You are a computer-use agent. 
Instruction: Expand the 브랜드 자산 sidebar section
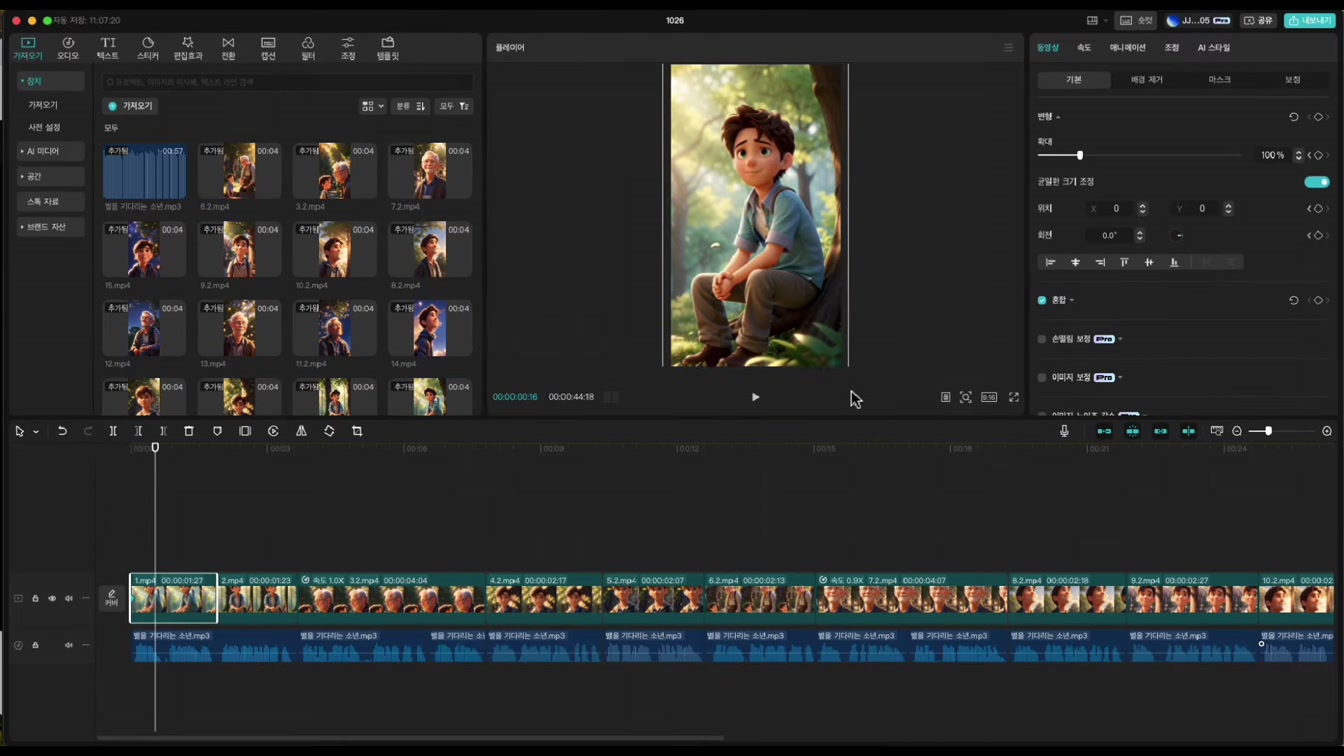(50, 227)
